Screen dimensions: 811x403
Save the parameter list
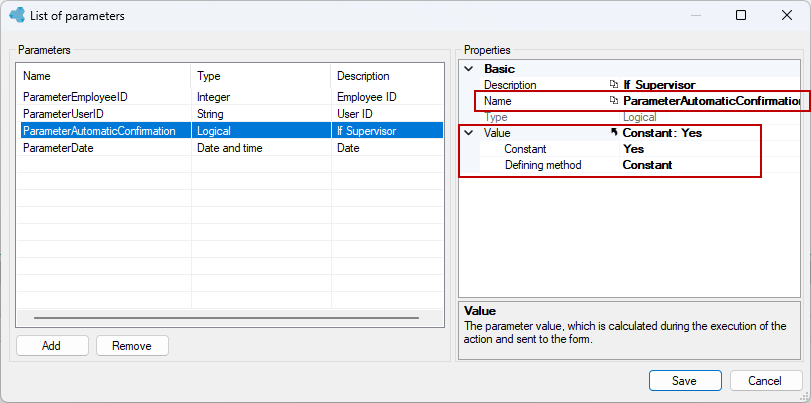pos(685,381)
